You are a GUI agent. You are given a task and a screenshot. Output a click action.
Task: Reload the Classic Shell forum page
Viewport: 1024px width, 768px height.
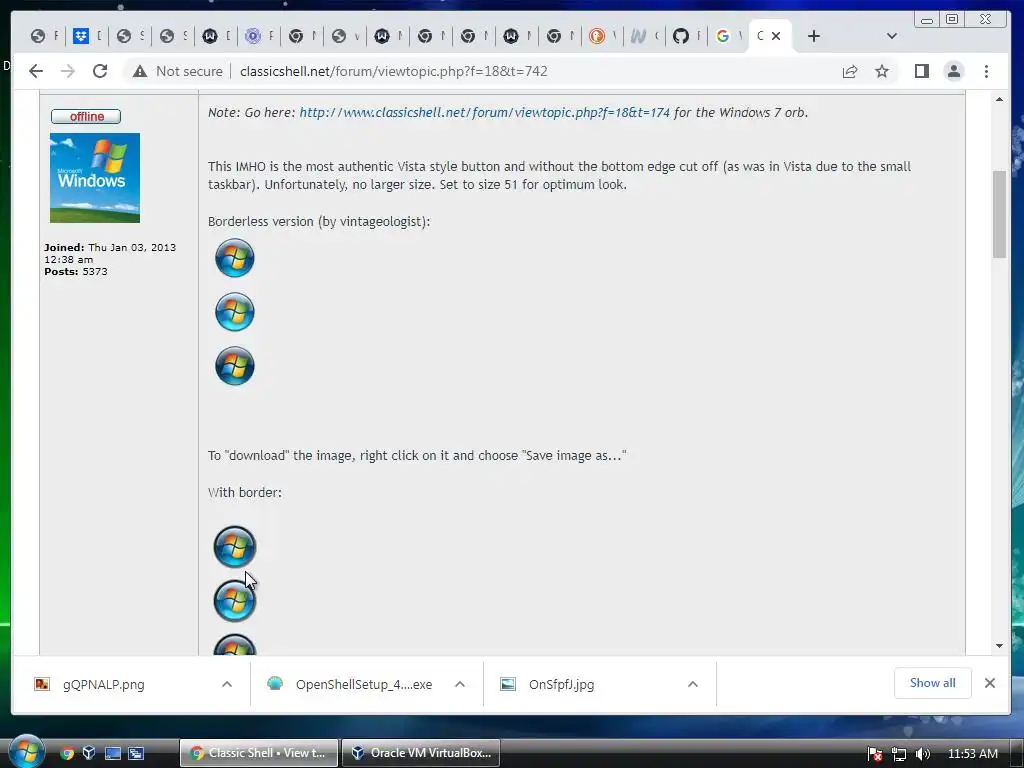tap(100, 71)
